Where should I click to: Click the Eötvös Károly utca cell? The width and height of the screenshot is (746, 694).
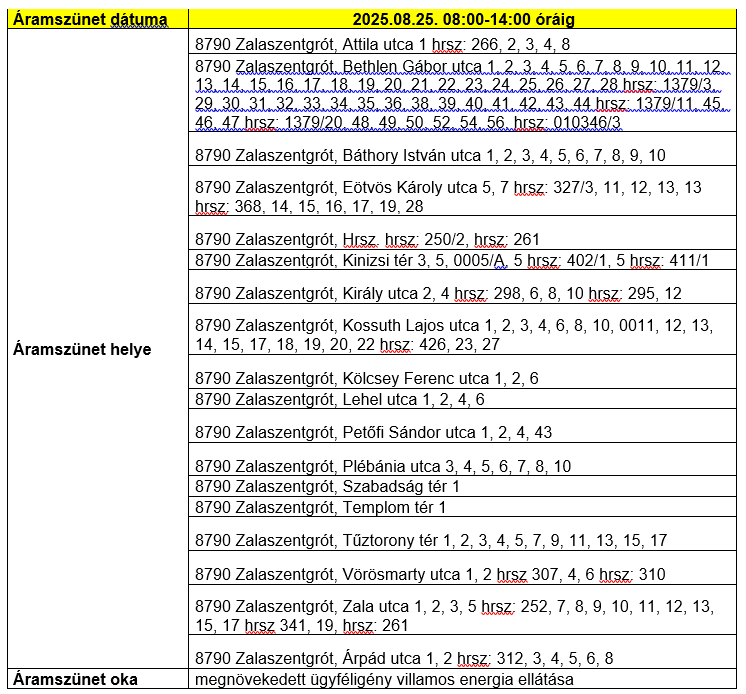coord(462,191)
